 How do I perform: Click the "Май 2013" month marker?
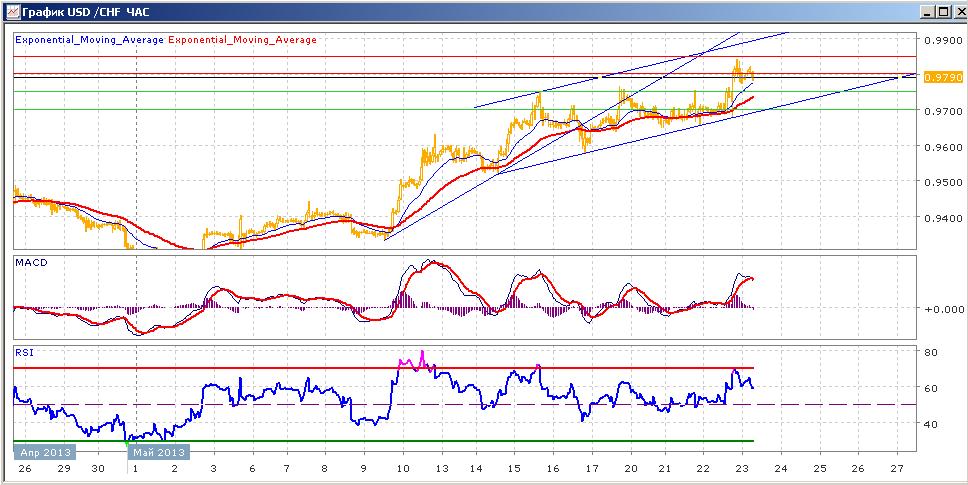click(158, 452)
